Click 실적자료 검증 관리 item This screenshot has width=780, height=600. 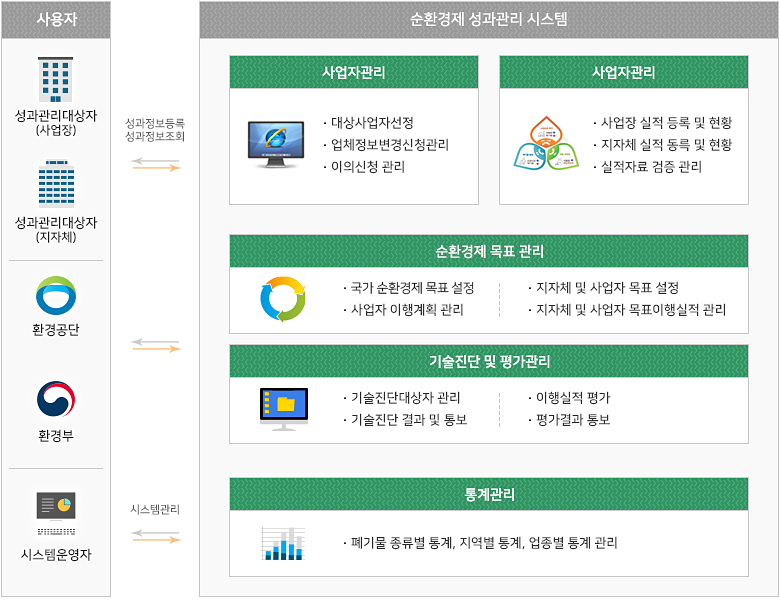[651, 166]
